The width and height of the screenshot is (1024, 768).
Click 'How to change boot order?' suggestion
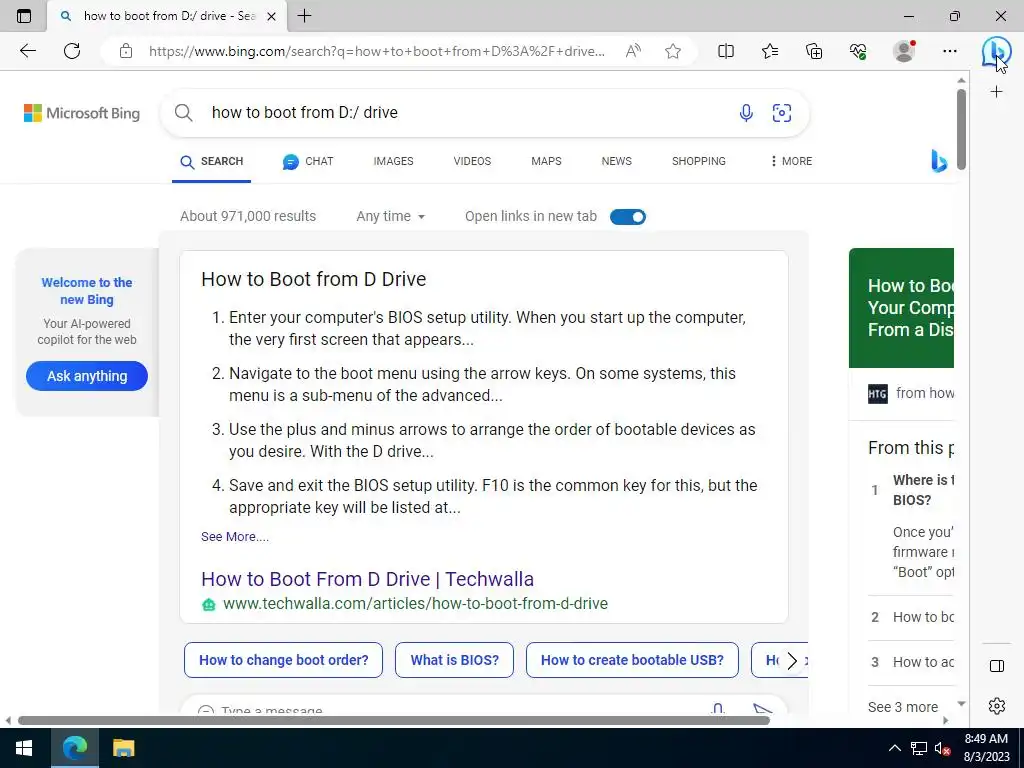(283, 660)
